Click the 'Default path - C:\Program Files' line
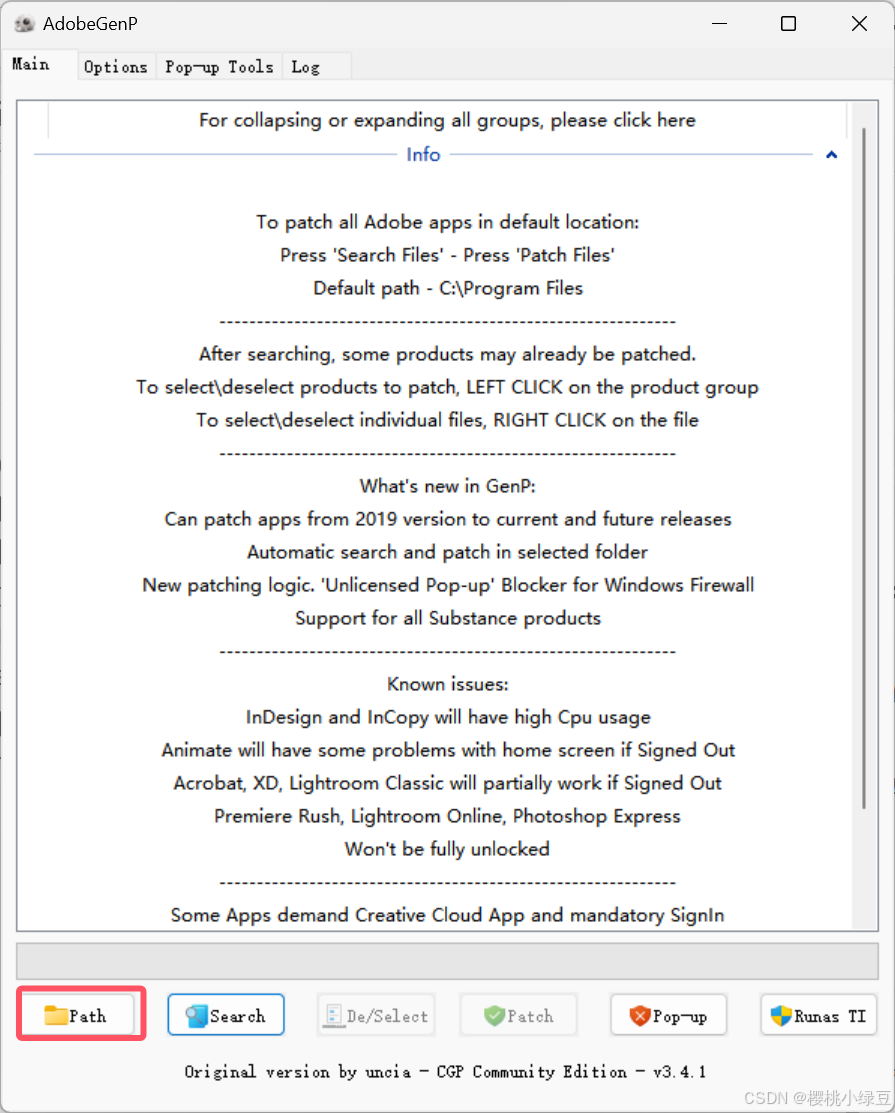 [448, 288]
